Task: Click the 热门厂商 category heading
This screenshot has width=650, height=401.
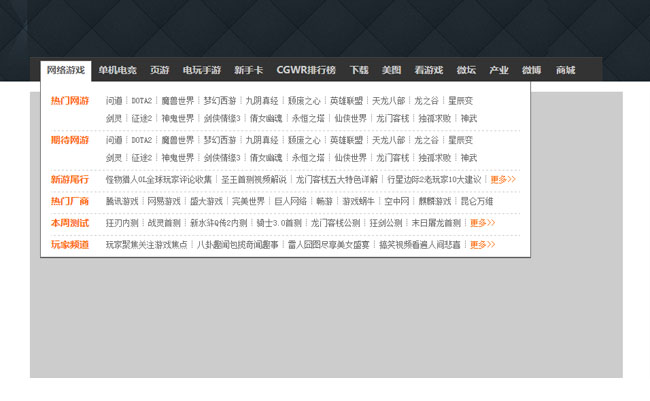Action: 70,202
